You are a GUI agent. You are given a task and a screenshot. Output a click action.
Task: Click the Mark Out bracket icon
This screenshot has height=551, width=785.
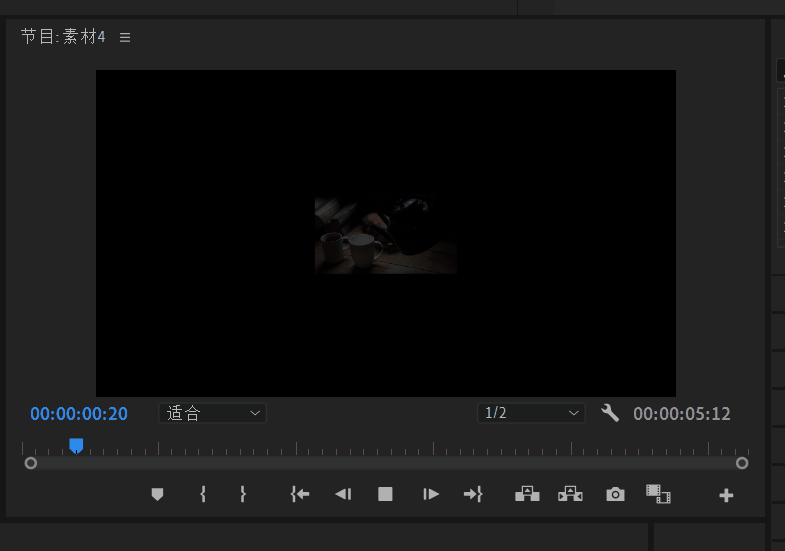point(242,494)
